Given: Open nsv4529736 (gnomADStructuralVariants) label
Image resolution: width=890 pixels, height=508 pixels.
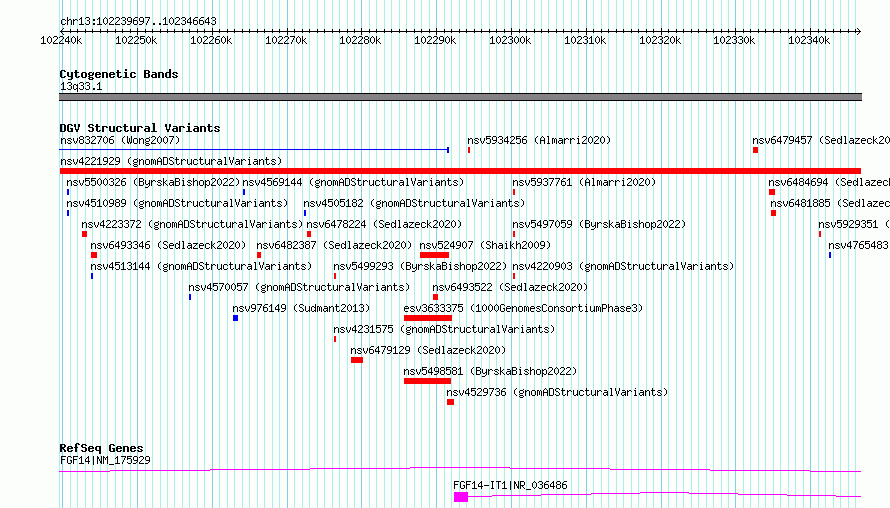Looking at the screenshot, I should [x=557, y=392].
